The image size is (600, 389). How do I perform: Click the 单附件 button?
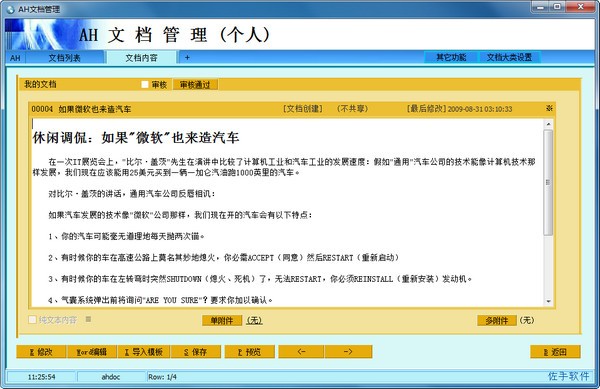tap(222, 321)
